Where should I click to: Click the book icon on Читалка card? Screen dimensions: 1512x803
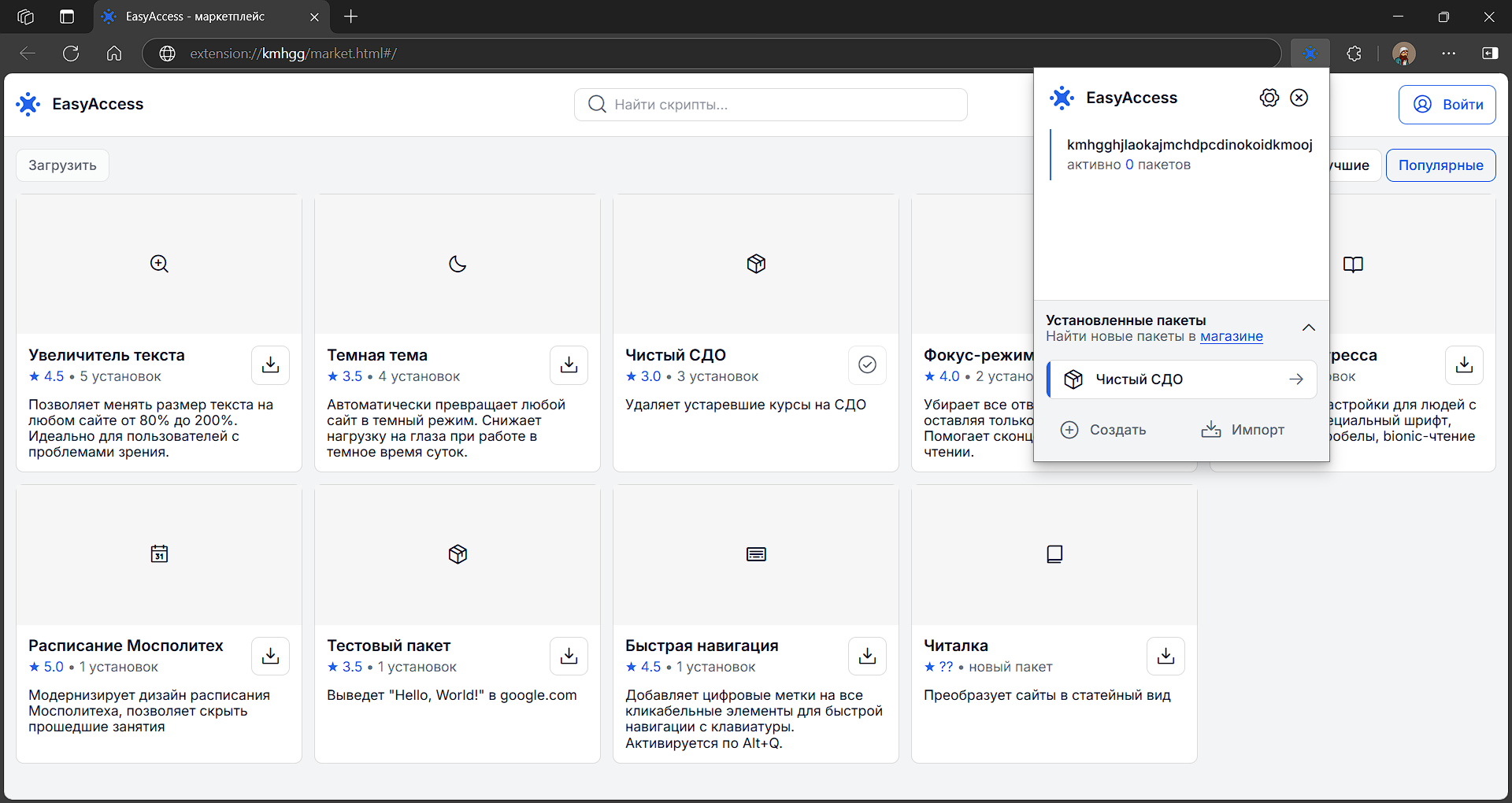(1054, 553)
